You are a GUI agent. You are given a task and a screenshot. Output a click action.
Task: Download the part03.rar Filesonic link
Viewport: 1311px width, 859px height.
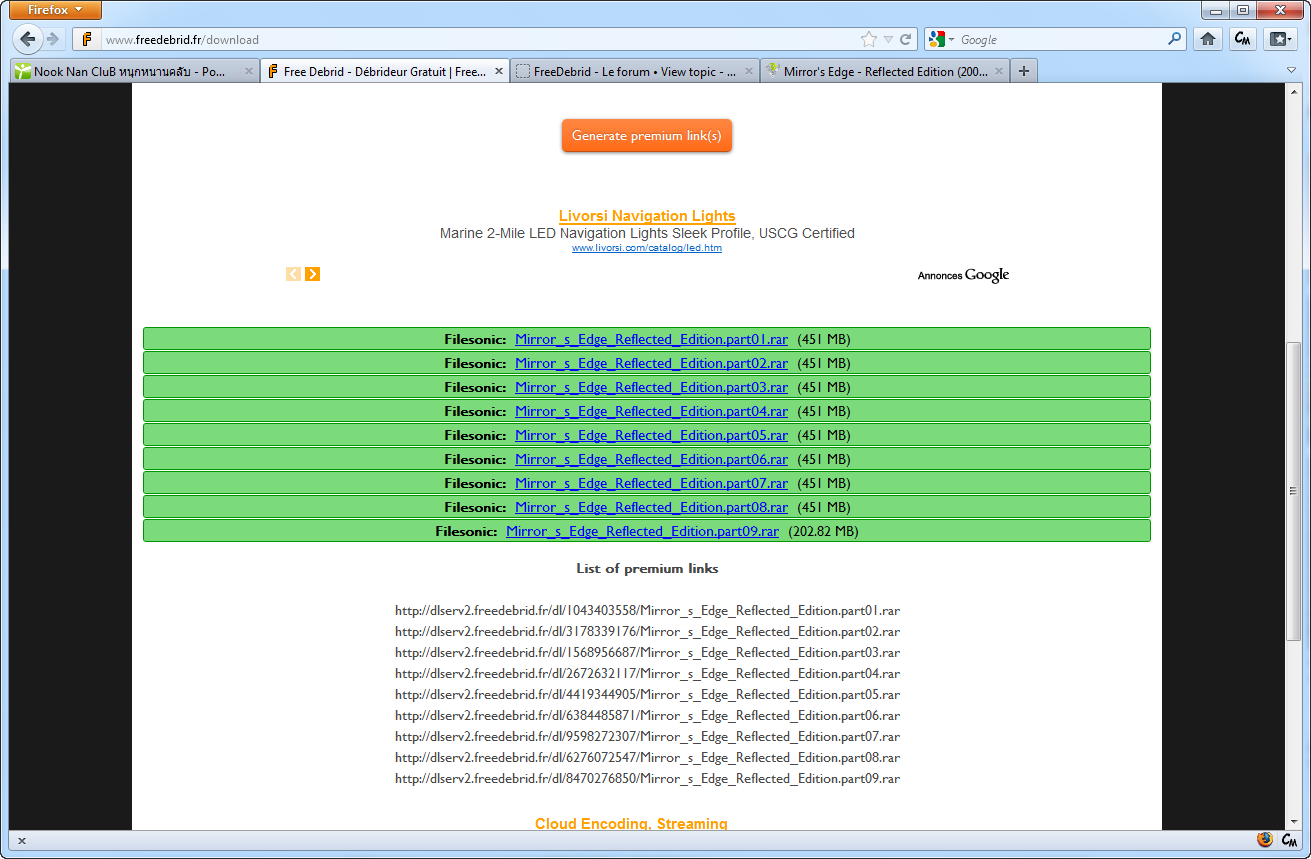[651, 387]
